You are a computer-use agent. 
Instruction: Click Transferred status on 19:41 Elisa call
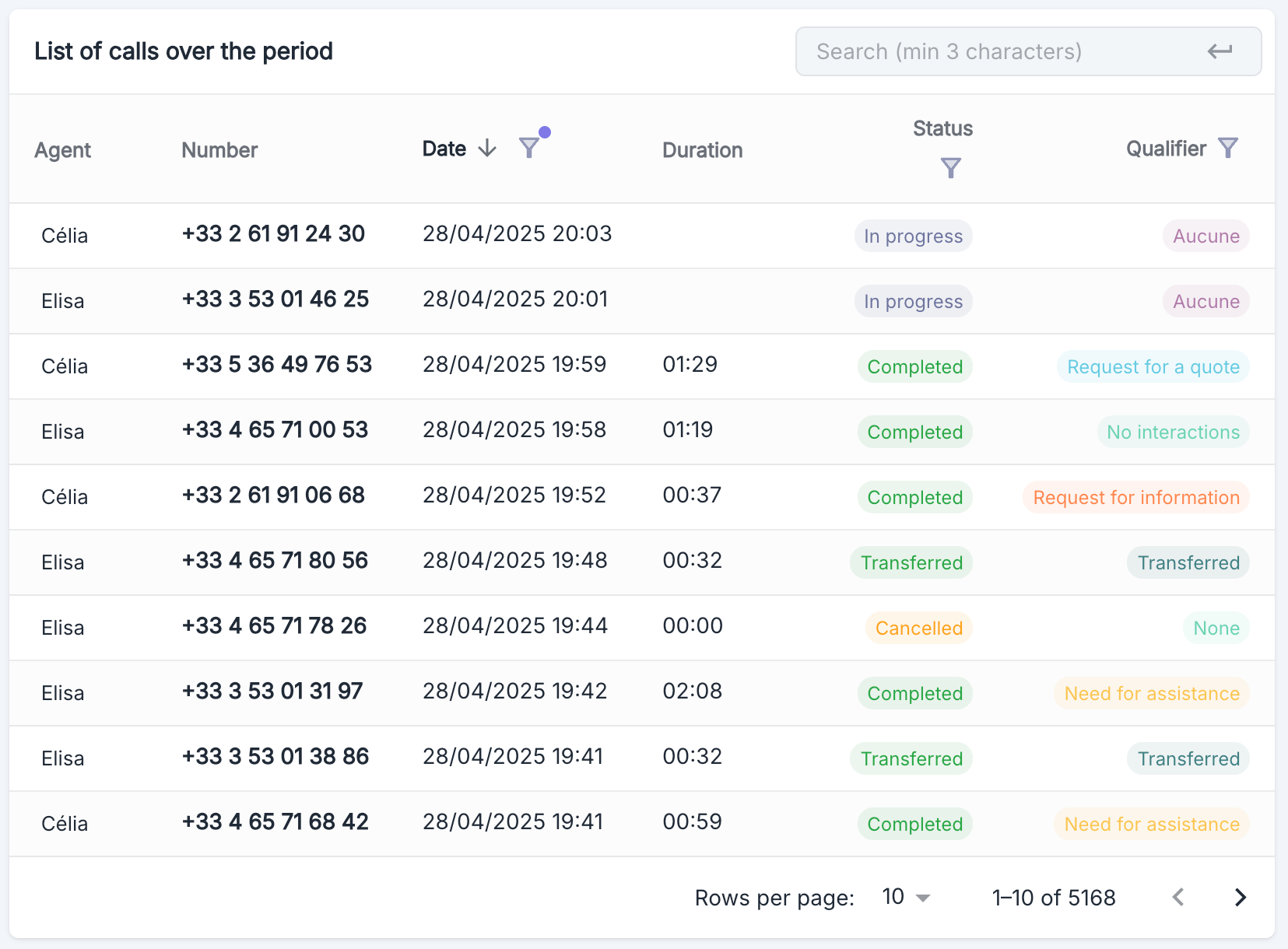click(x=911, y=758)
